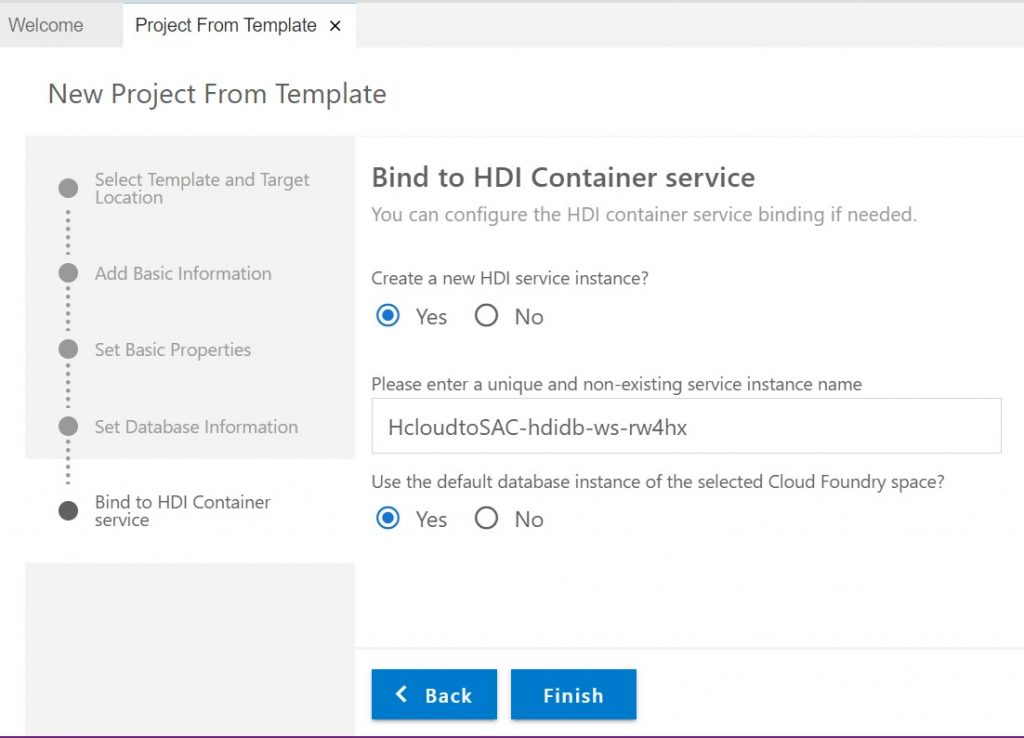Screen dimensions: 1024x738
Task: Click the Set Basic Properties step circle
Action: pos(68,349)
